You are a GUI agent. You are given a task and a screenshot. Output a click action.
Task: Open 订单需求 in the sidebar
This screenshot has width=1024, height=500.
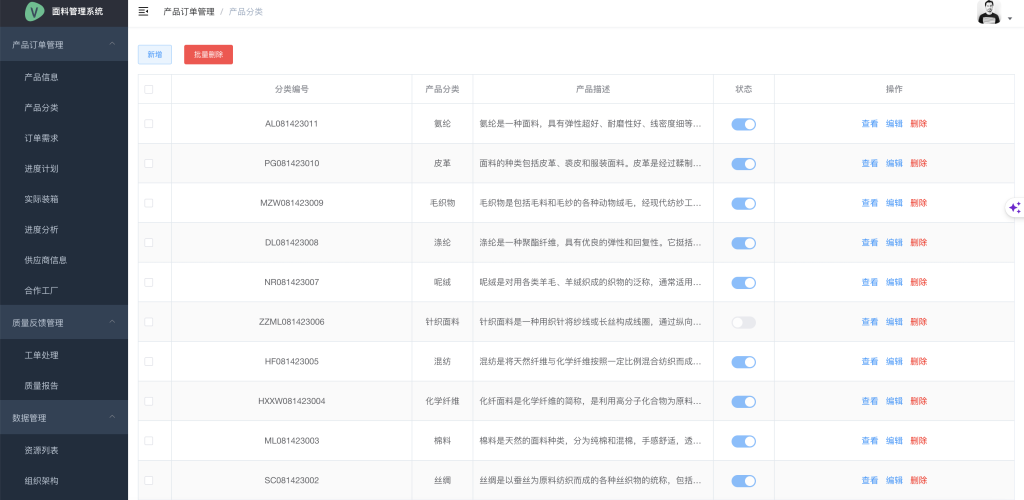48,138
